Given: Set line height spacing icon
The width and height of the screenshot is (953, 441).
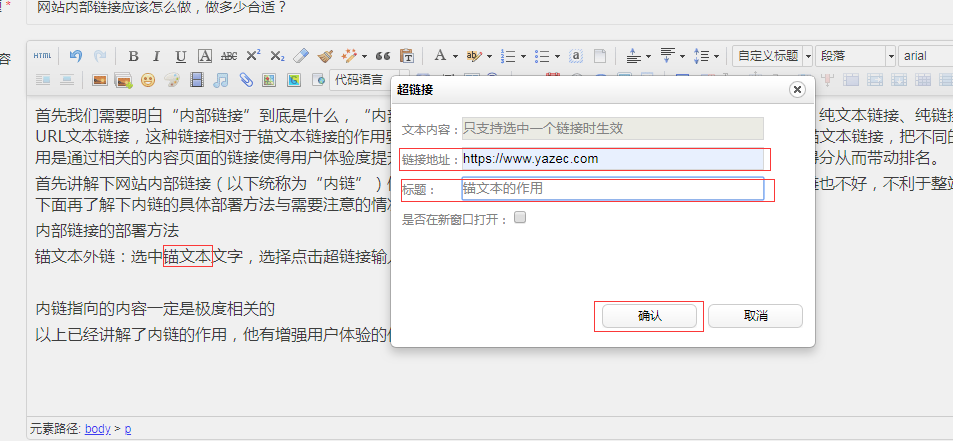Looking at the screenshot, I should (x=702, y=56).
